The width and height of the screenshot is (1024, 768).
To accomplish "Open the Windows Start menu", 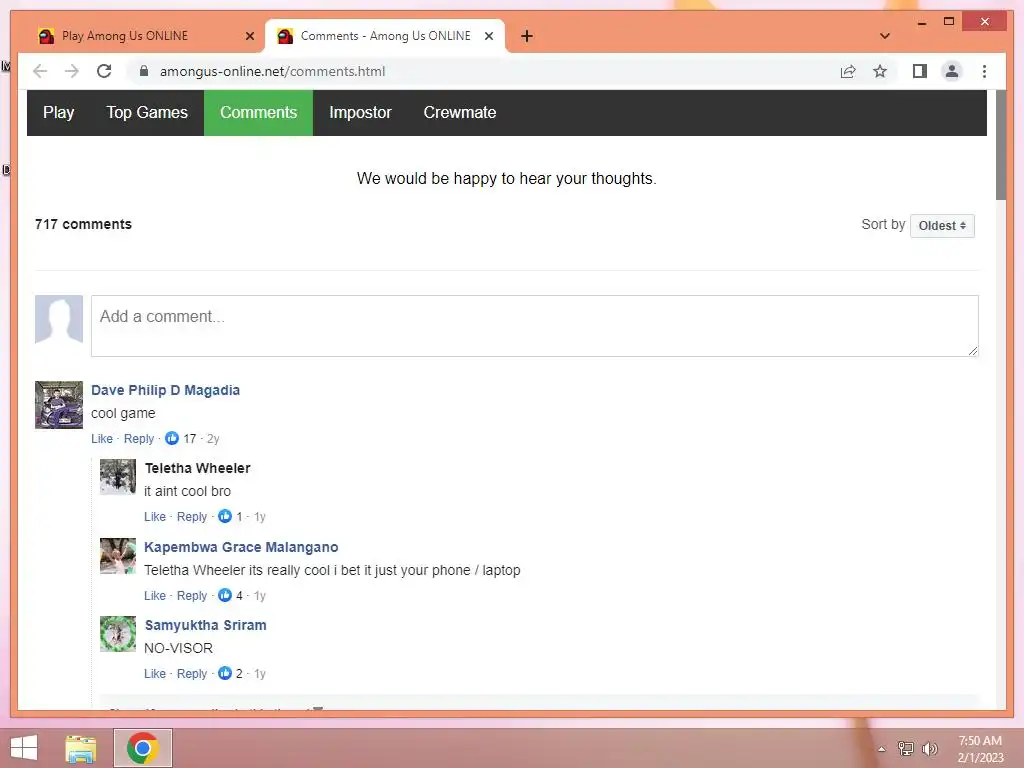I will pyautogui.click(x=24, y=748).
